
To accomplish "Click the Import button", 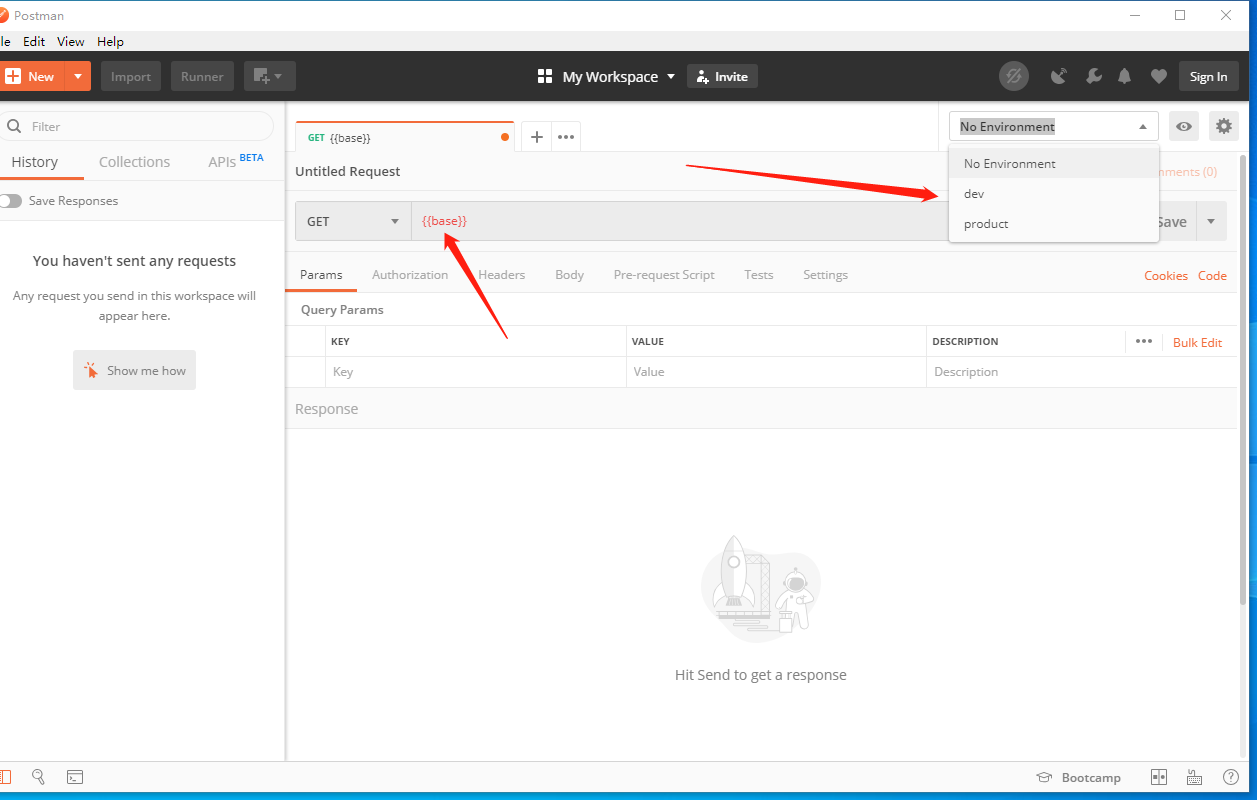I will coord(131,77).
